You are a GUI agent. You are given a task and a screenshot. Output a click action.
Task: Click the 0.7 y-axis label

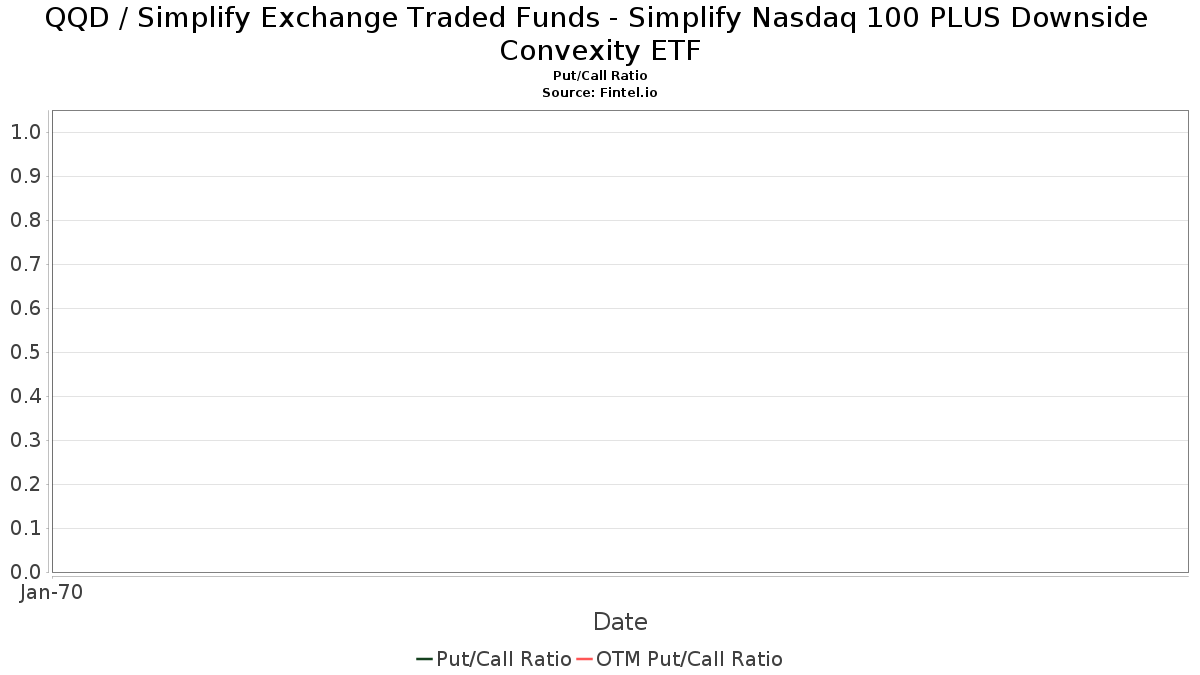click(x=25, y=264)
